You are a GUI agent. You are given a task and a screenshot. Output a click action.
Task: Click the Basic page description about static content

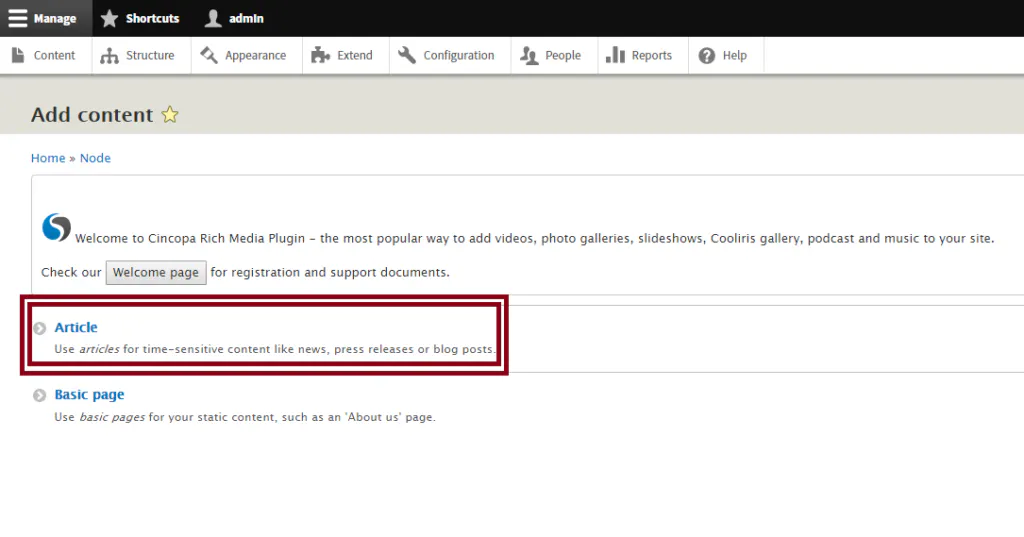pos(245,417)
